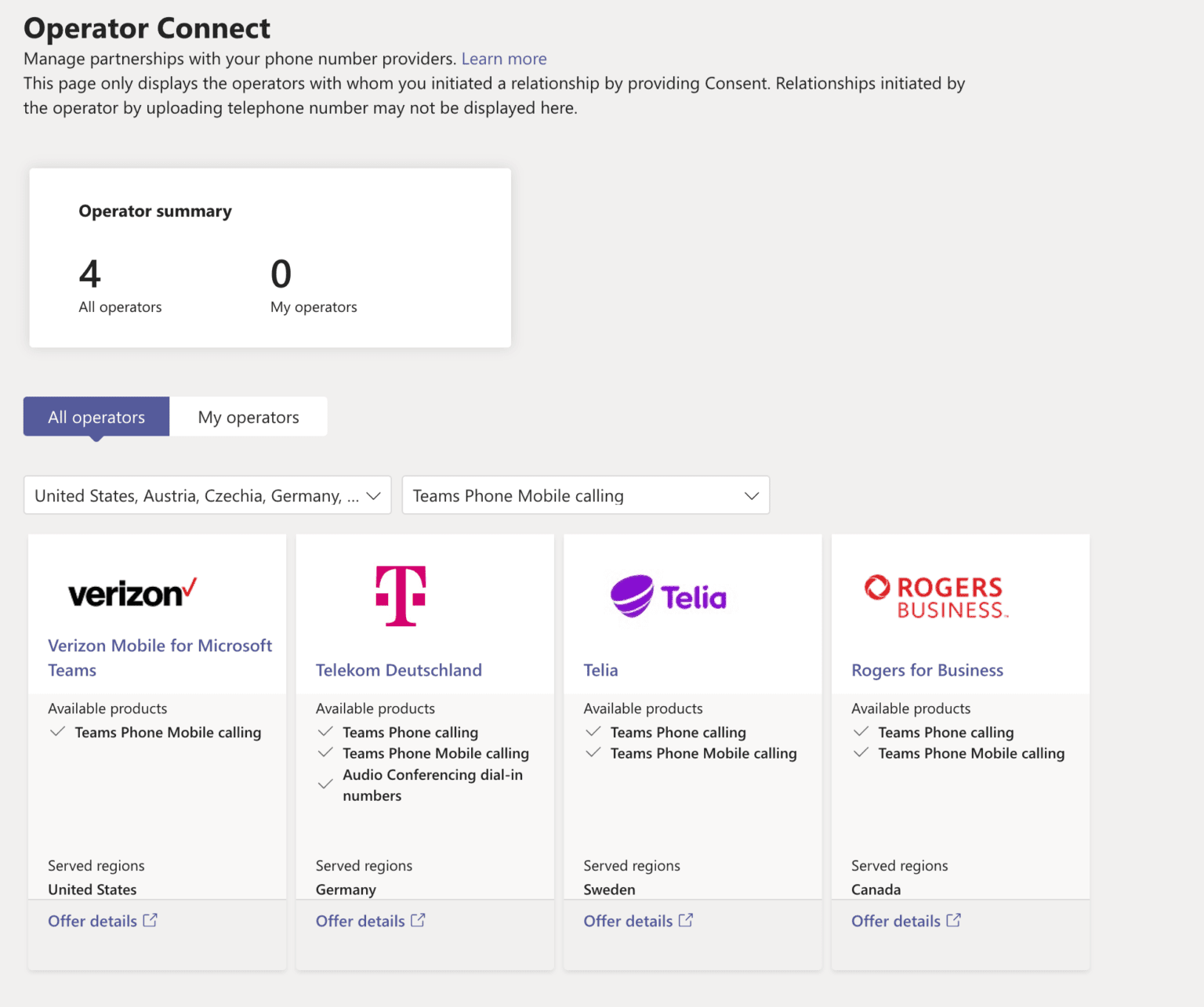Click the Verizon Mobile for Microsoft Teams link
The image size is (1204, 1007).
[160, 657]
